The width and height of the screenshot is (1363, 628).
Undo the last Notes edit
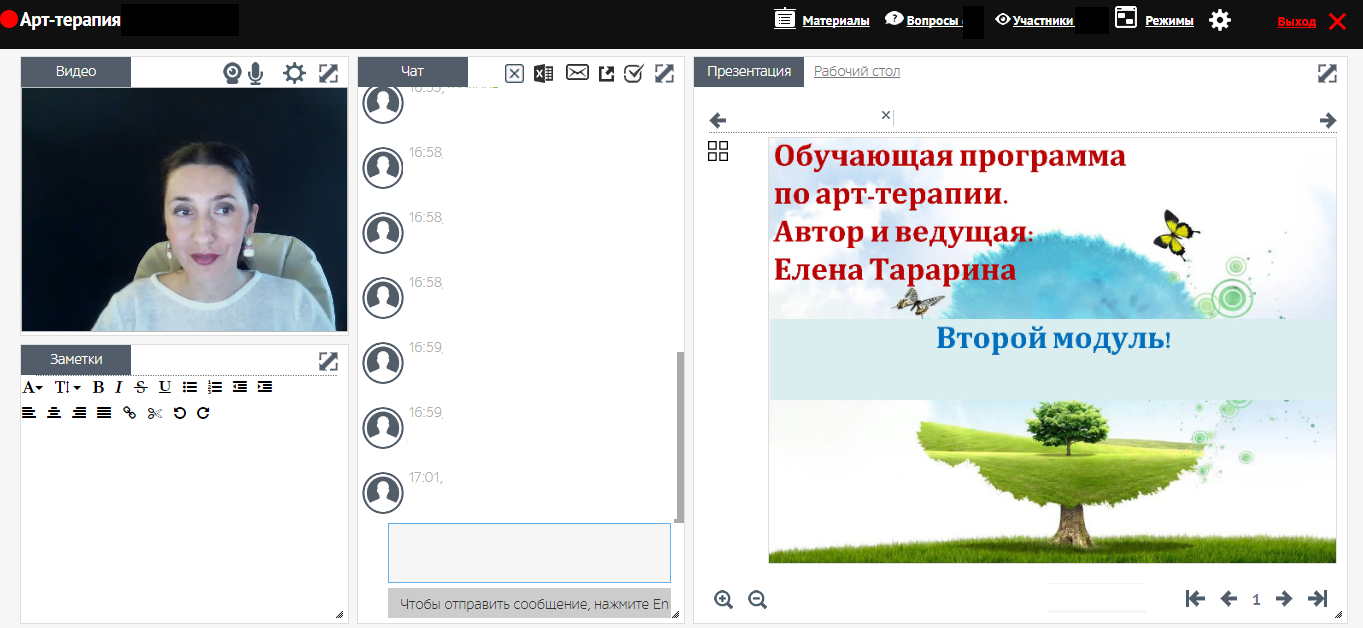pyautogui.click(x=179, y=413)
